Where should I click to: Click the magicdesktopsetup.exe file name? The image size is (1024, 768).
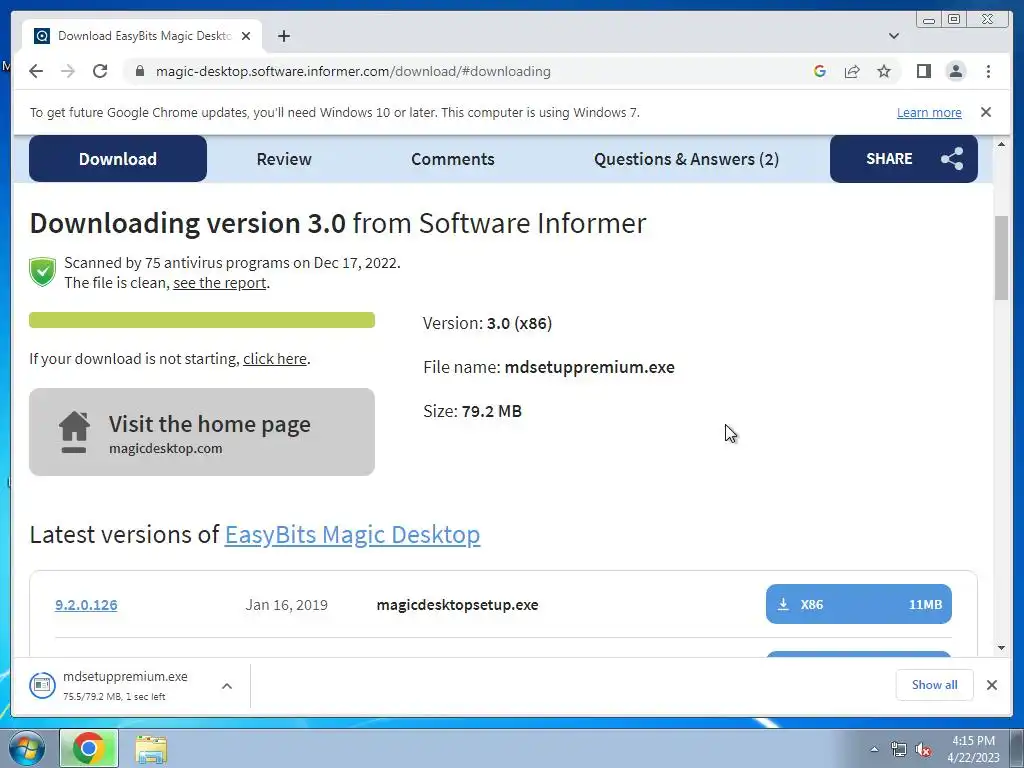[457, 605]
